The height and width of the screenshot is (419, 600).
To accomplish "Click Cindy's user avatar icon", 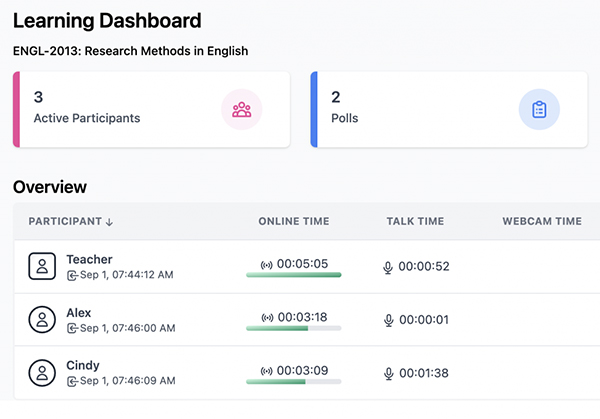I will click(42, 373).
